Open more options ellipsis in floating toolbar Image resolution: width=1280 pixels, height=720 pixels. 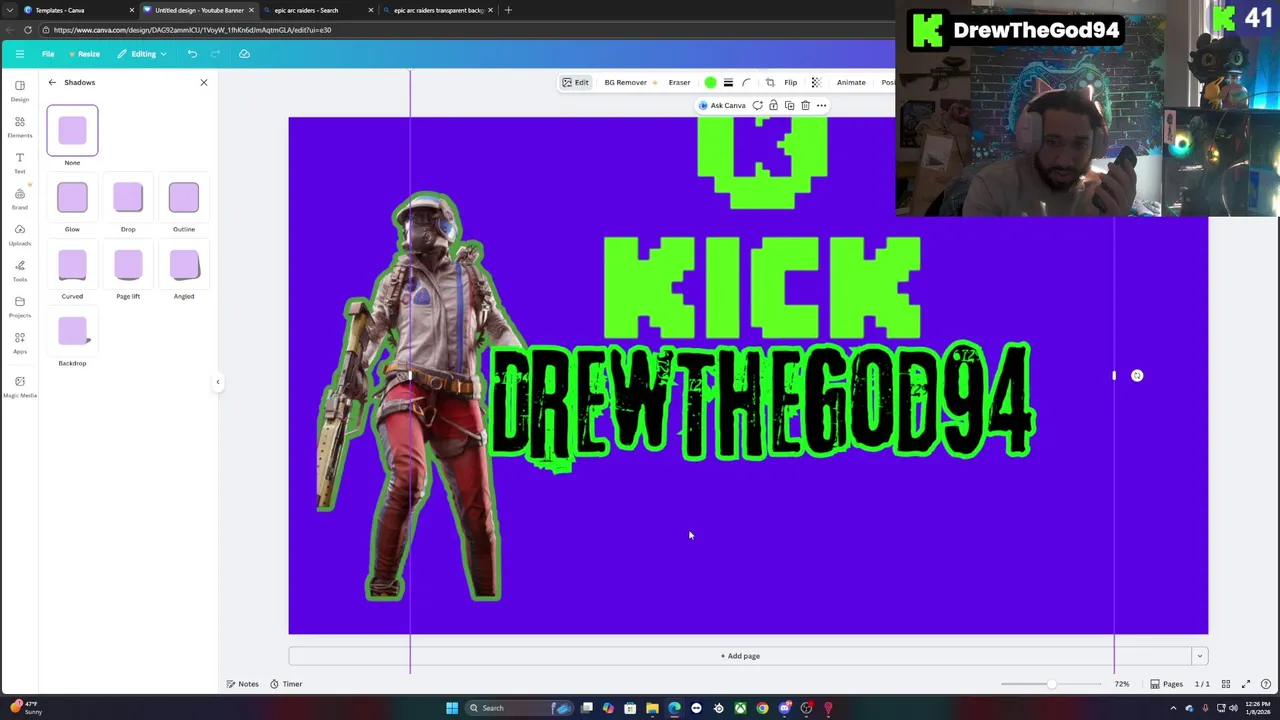[821, 105]
